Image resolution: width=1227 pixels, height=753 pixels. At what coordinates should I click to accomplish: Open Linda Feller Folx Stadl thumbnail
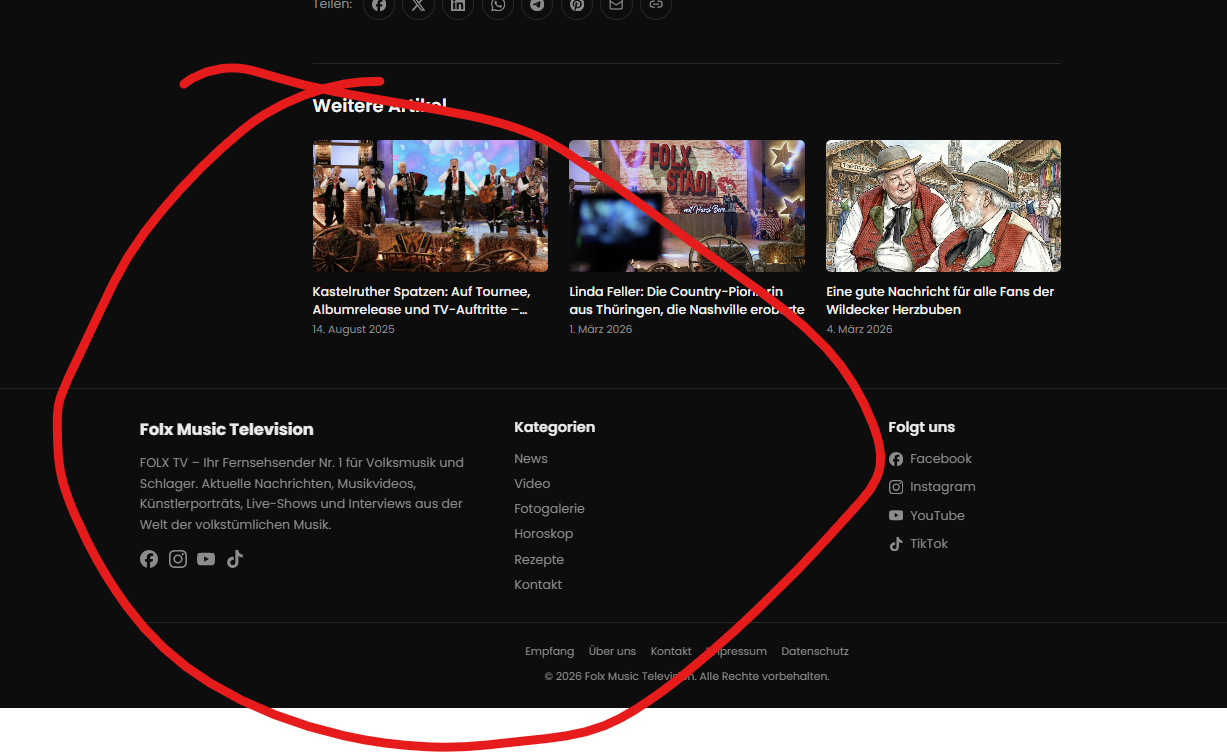[x=687, y=206]
